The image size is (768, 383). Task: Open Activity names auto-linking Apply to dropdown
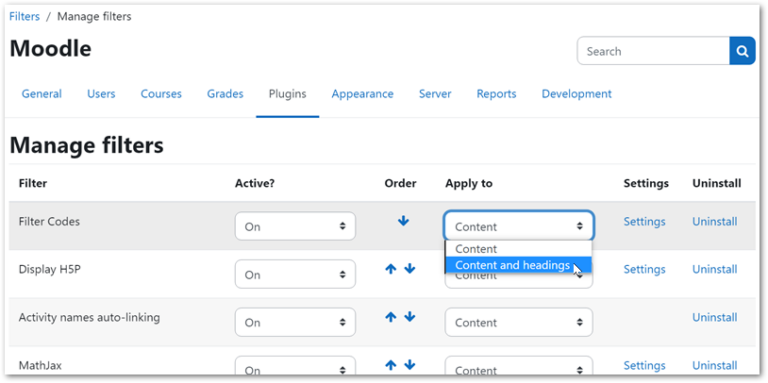[519, 322]
